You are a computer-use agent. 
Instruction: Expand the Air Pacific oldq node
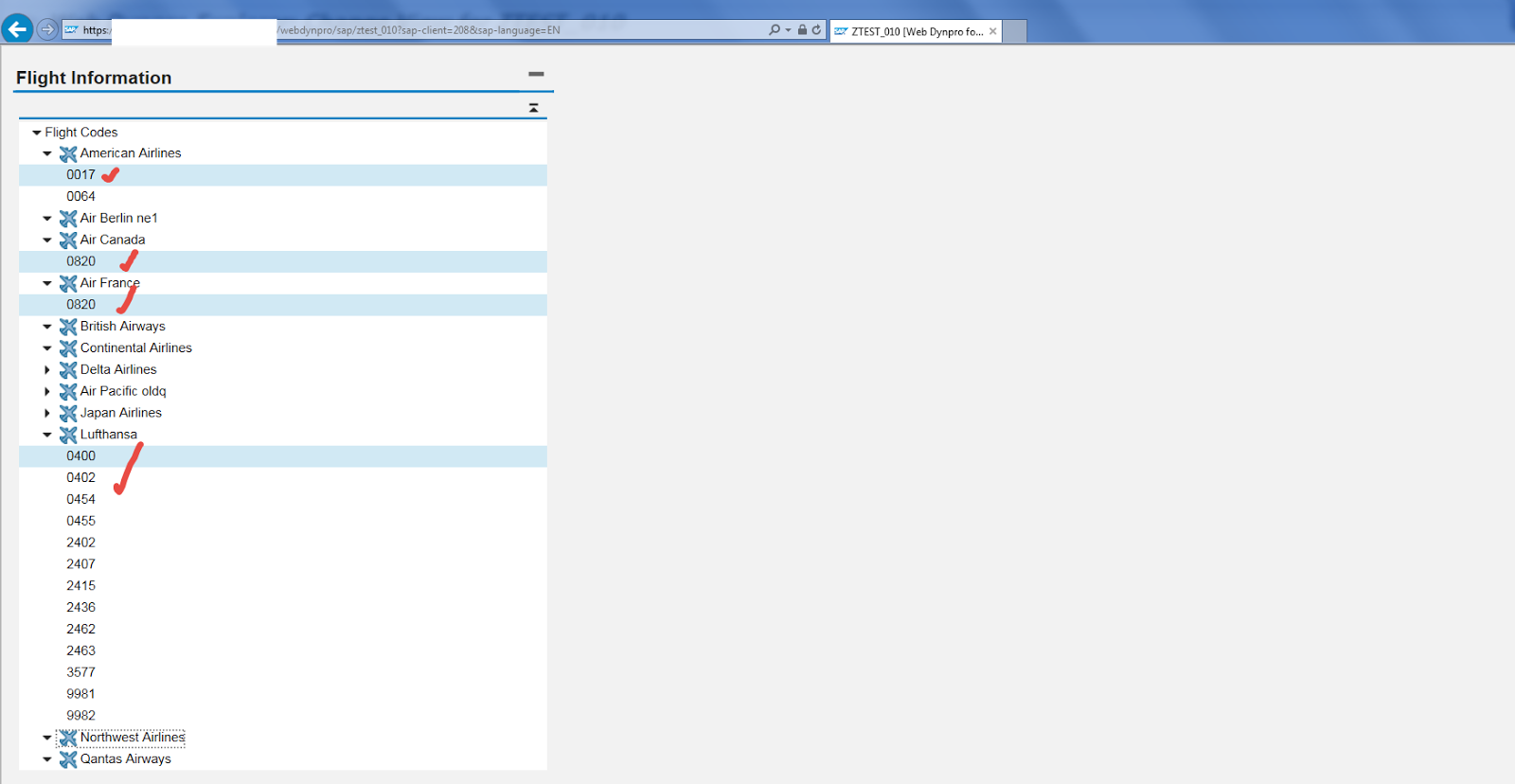point(47,392)
